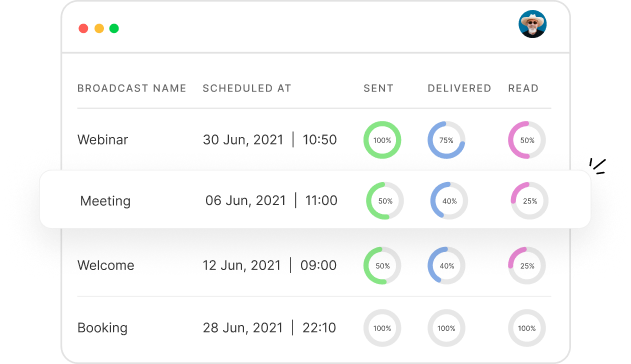Click the Sent column header
631x364 pixels.
pos(378,88)
